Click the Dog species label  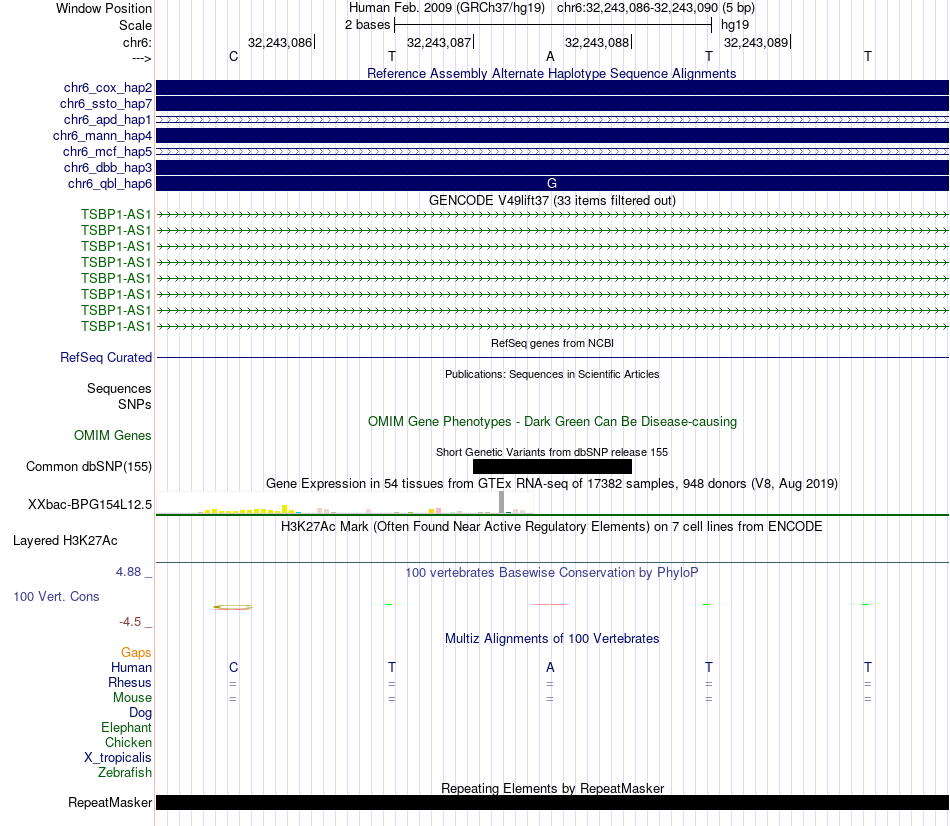[x=141, y=713]
